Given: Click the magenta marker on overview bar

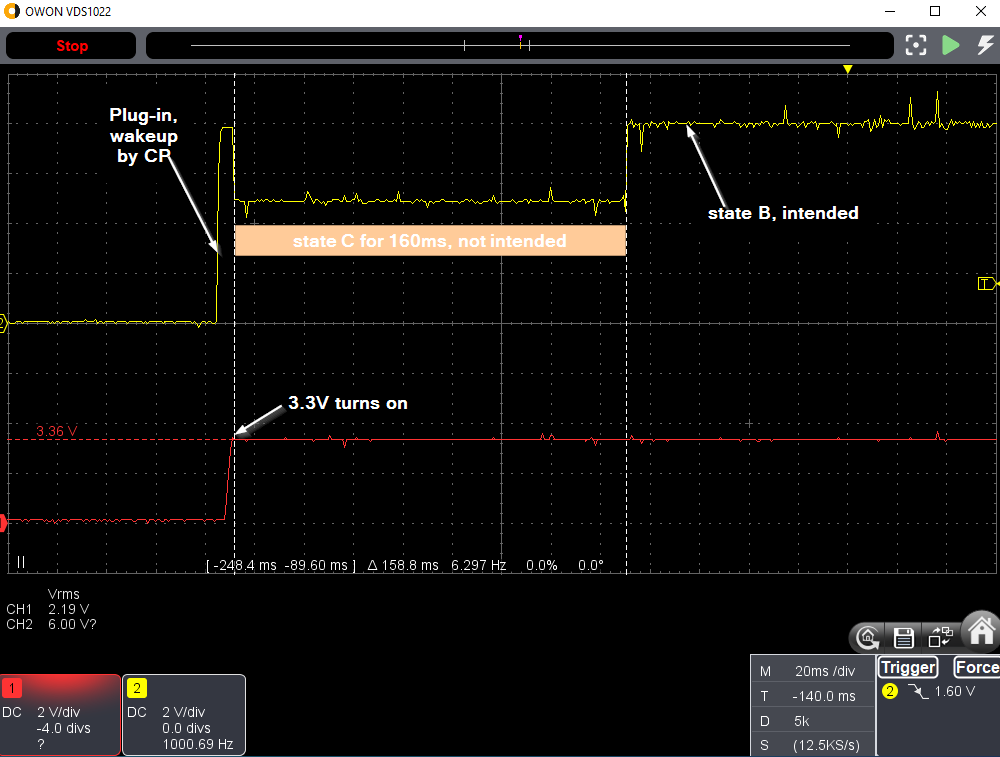Looking at the screenshot, I should click(520, 39).
